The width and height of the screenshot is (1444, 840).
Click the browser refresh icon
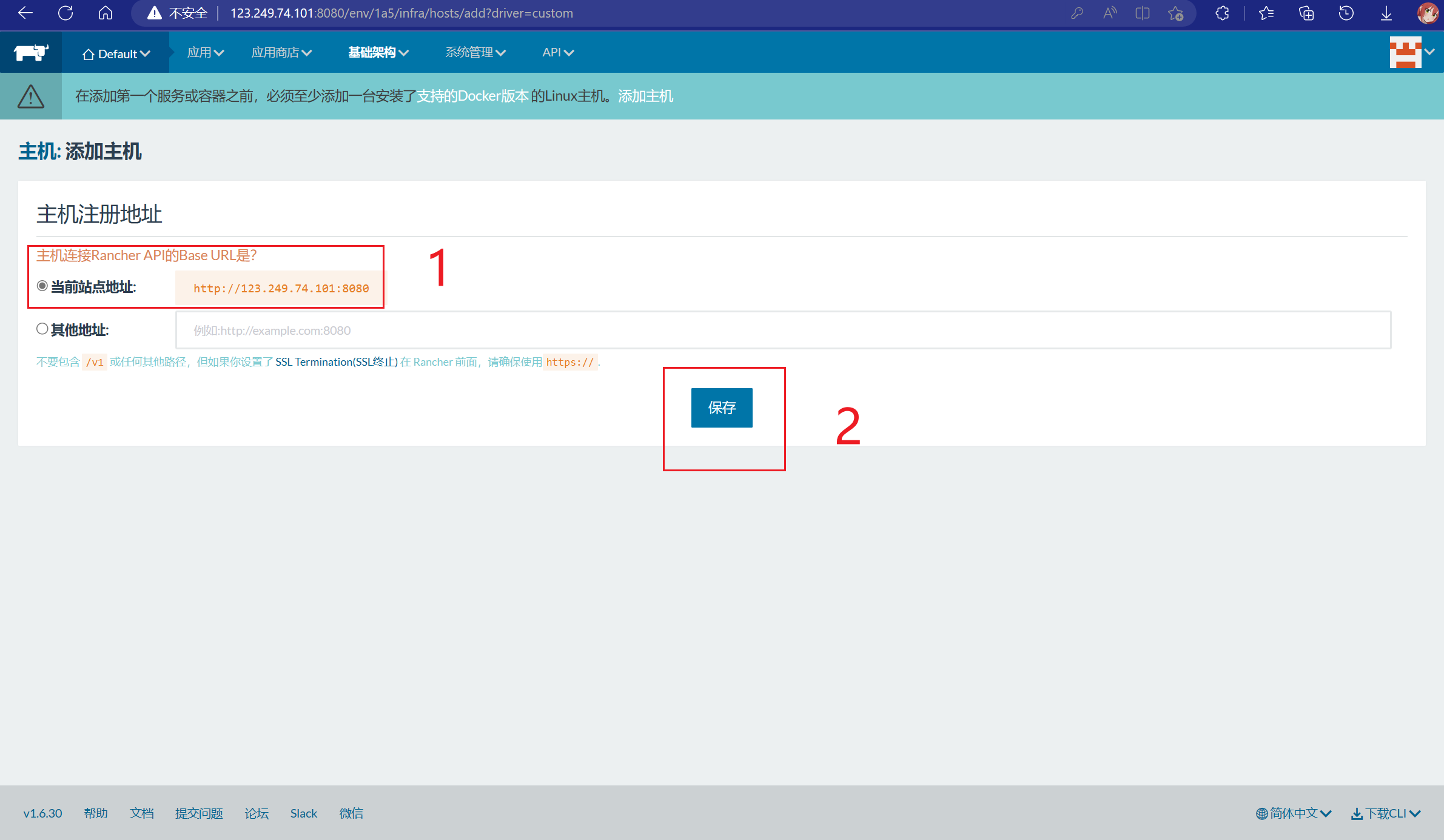point(65,13)
